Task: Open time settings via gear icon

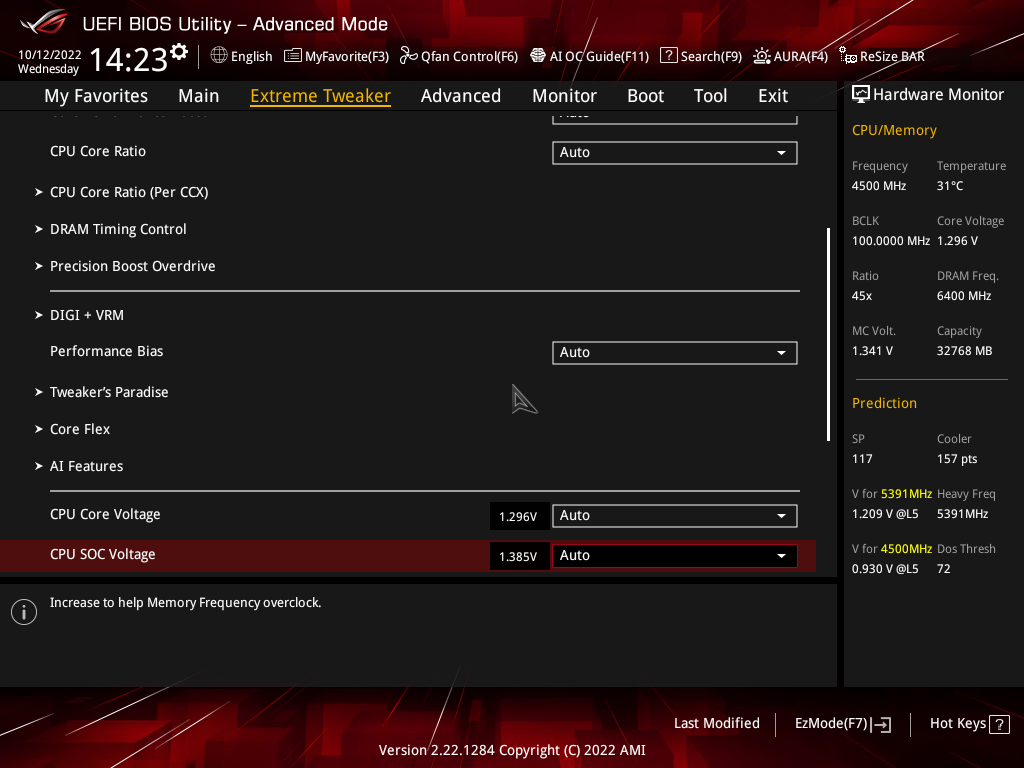Action: pyautogui.click(x=179, y=52)
